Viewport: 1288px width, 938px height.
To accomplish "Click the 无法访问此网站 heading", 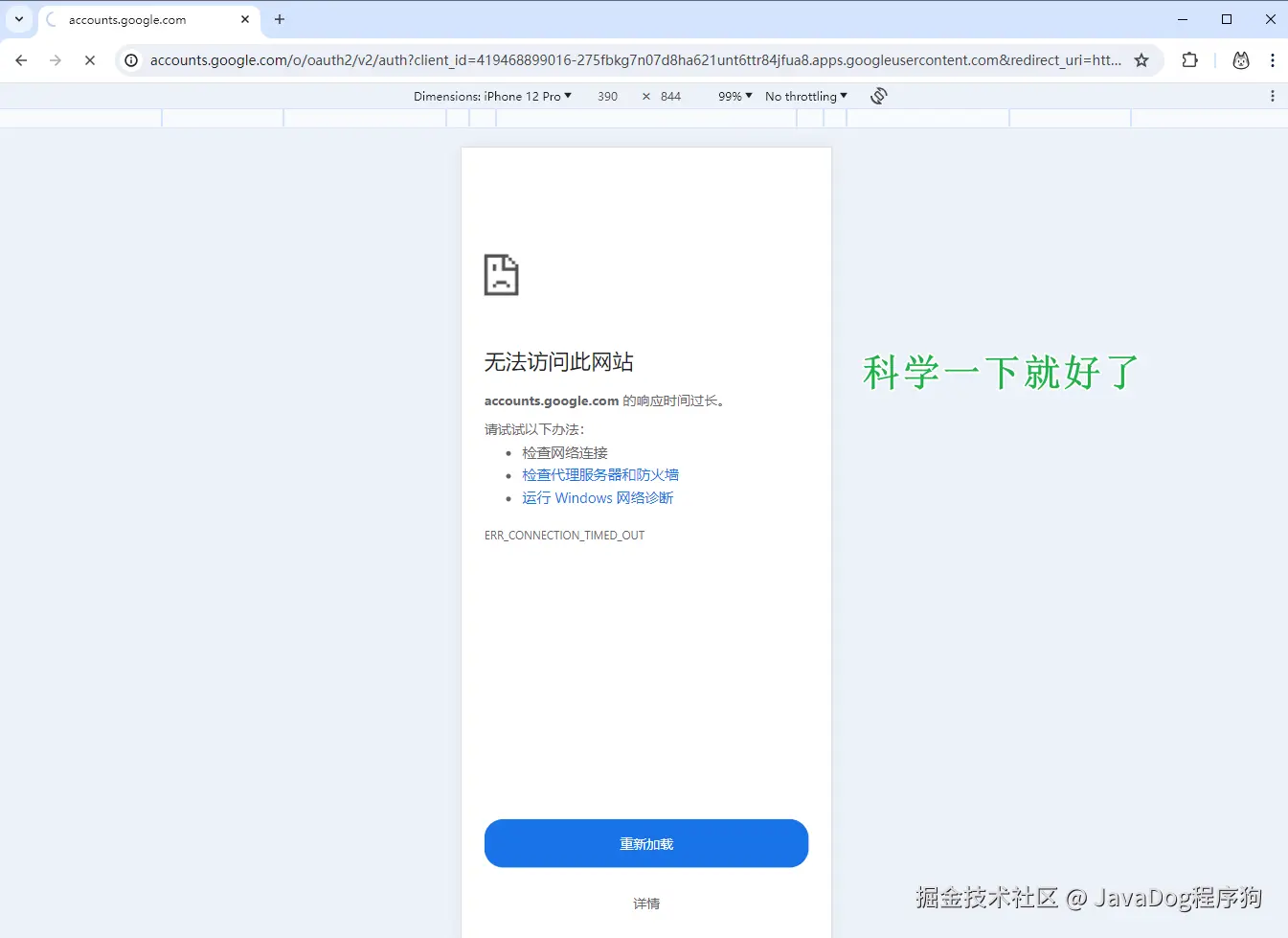I will tap(559, 362).
